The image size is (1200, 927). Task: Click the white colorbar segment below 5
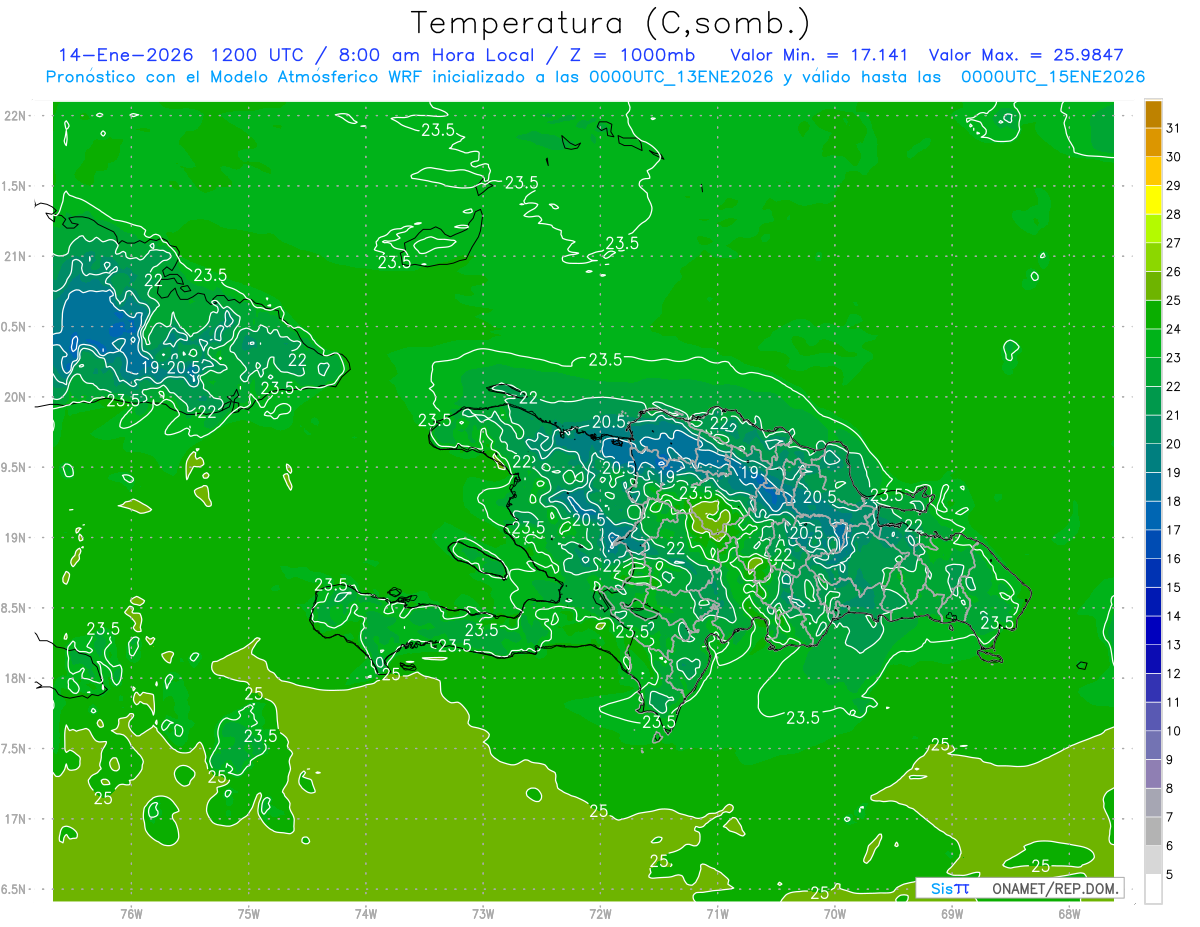click(x=1153, y=889)
